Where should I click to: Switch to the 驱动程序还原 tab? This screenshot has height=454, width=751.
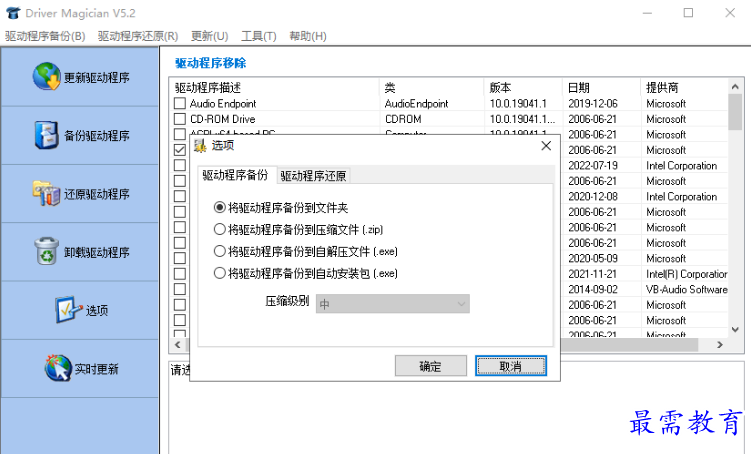click(313, 176)
